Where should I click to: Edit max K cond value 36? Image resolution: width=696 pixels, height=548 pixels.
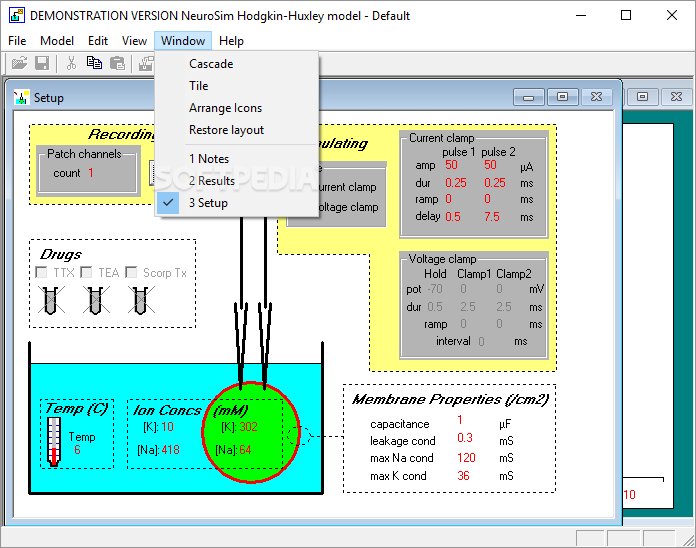pos(463,476)
